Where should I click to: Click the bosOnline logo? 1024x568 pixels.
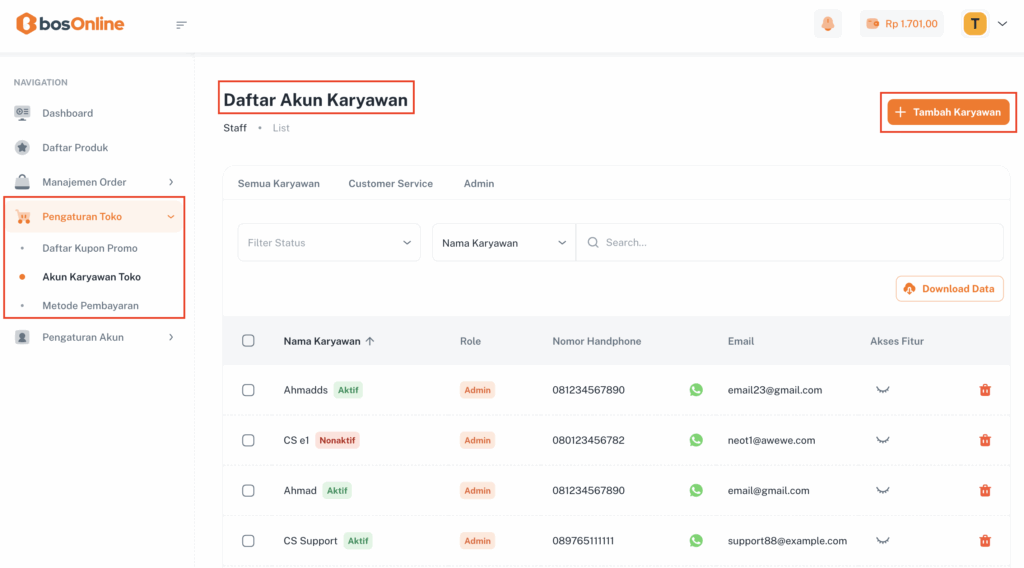(70, 24)
